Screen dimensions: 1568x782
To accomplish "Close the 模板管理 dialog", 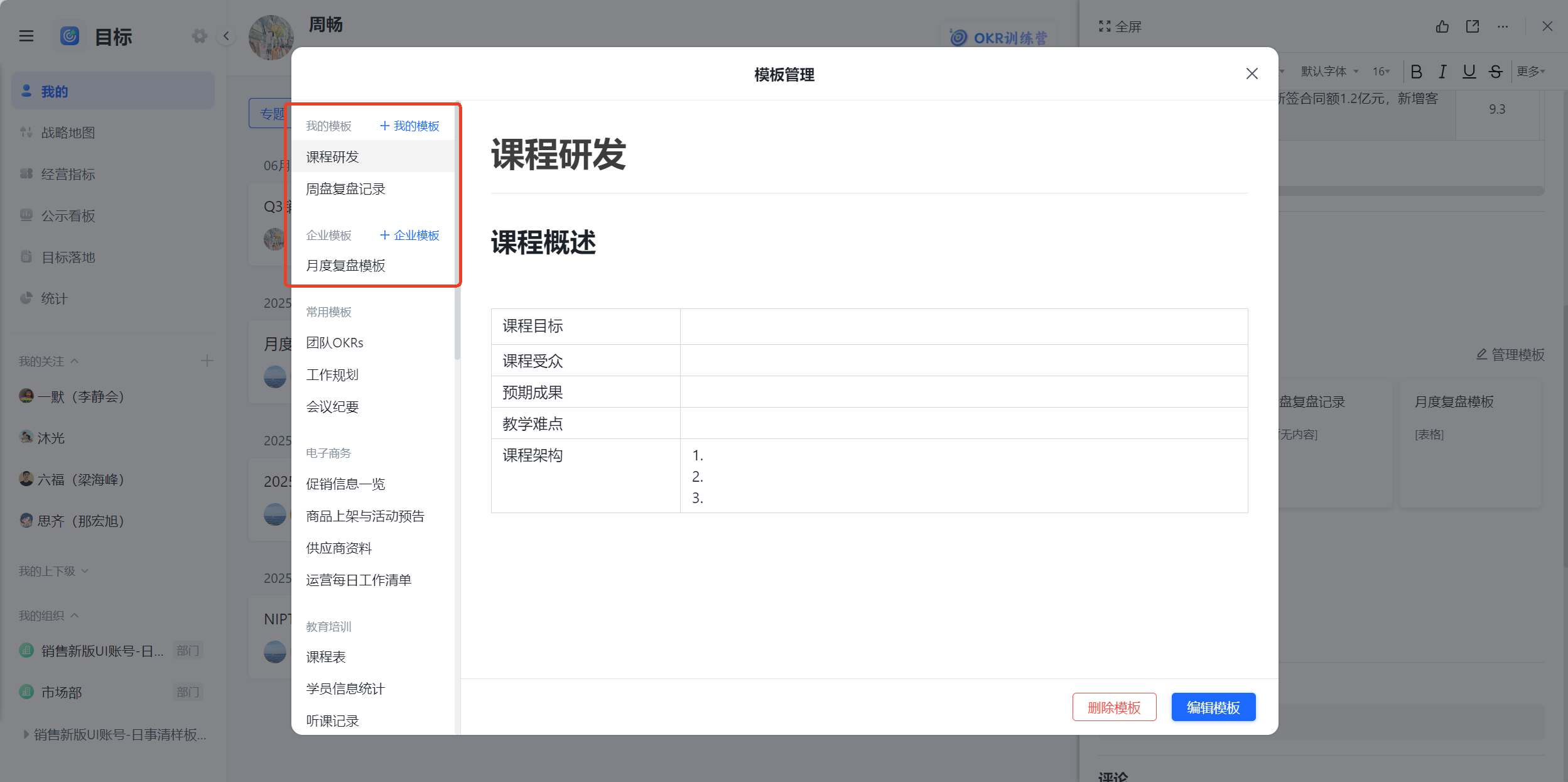I will (1252, 74).
